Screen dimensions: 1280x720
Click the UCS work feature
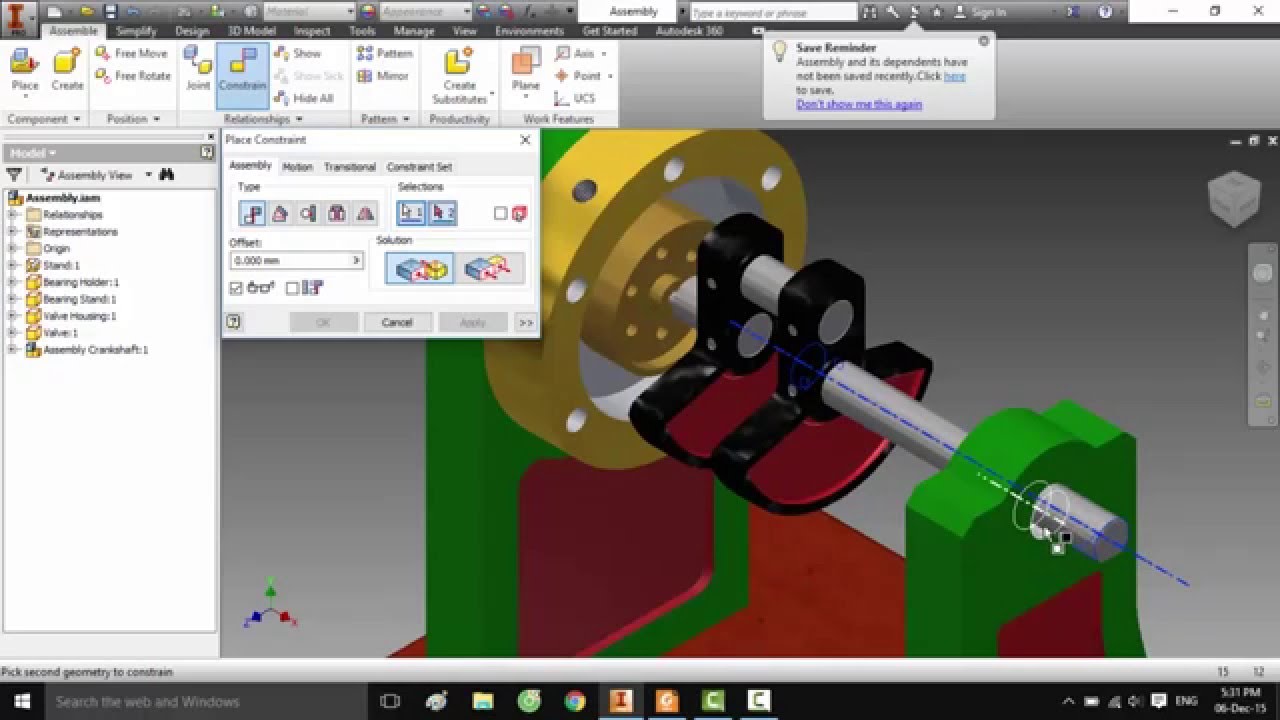click(575, 98)
